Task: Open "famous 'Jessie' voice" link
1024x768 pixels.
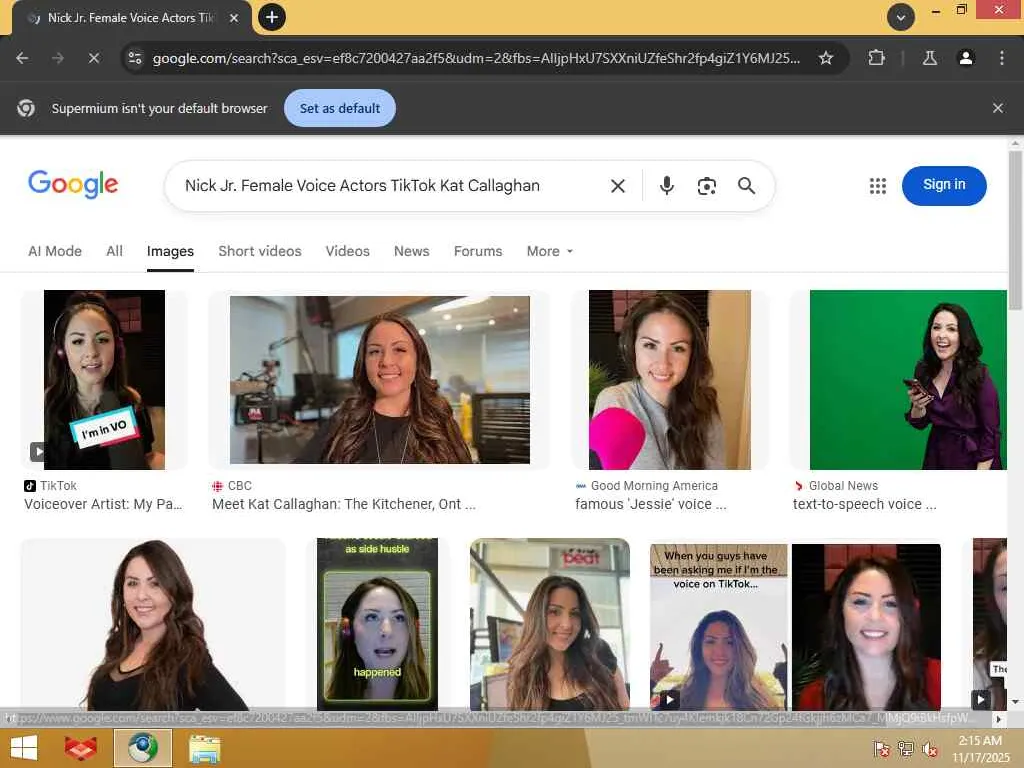Action: point(650,504)
